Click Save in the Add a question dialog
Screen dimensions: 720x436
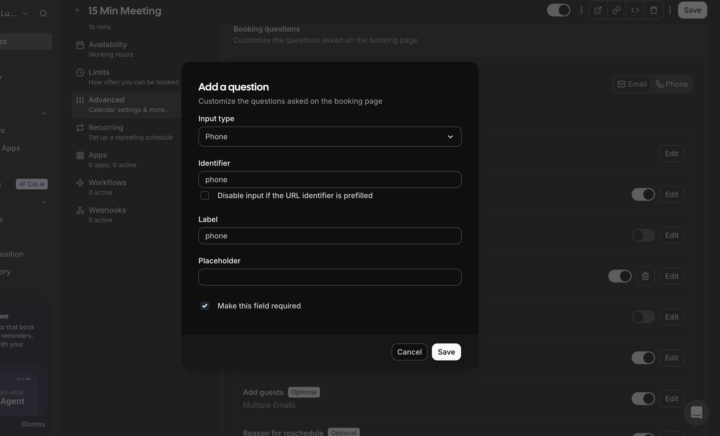tap(446, 352)
